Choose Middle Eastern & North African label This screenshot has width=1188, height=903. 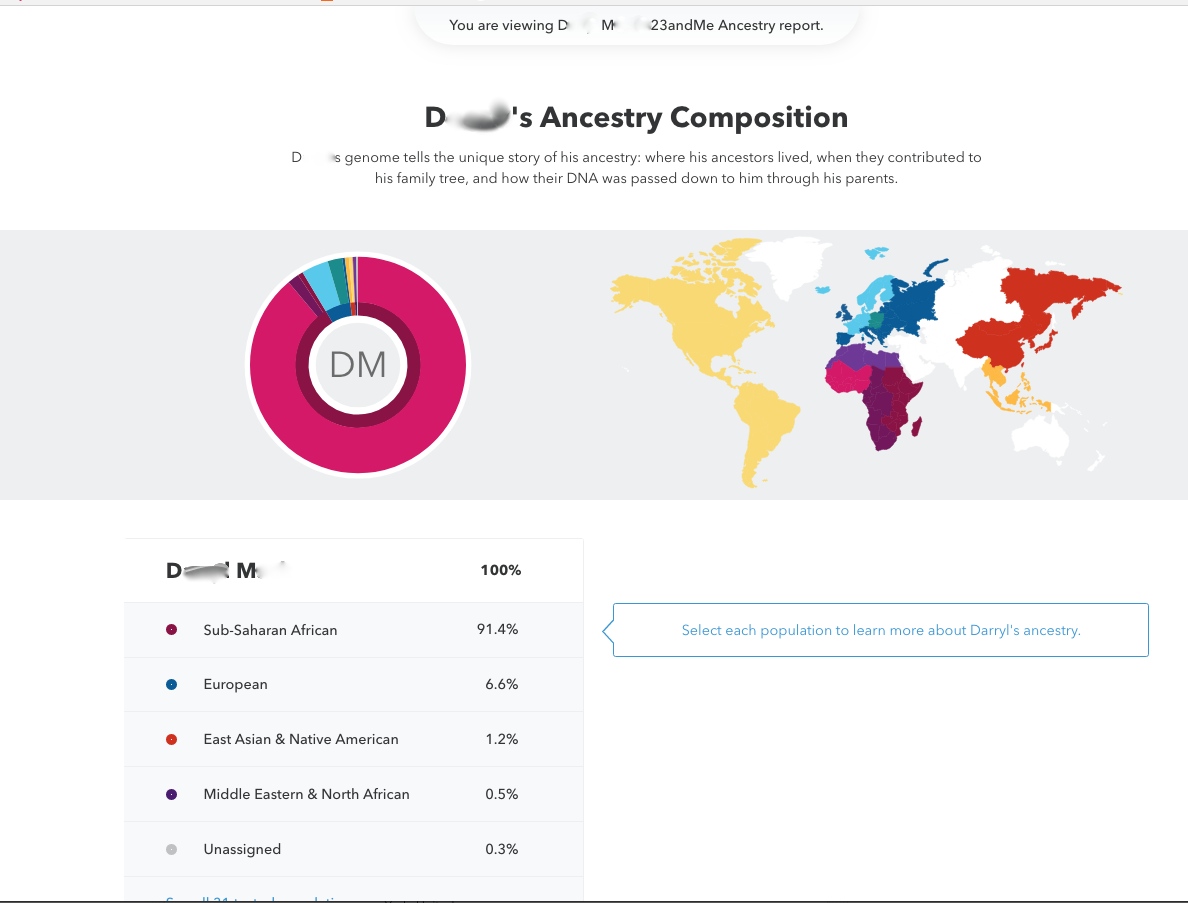306,794
